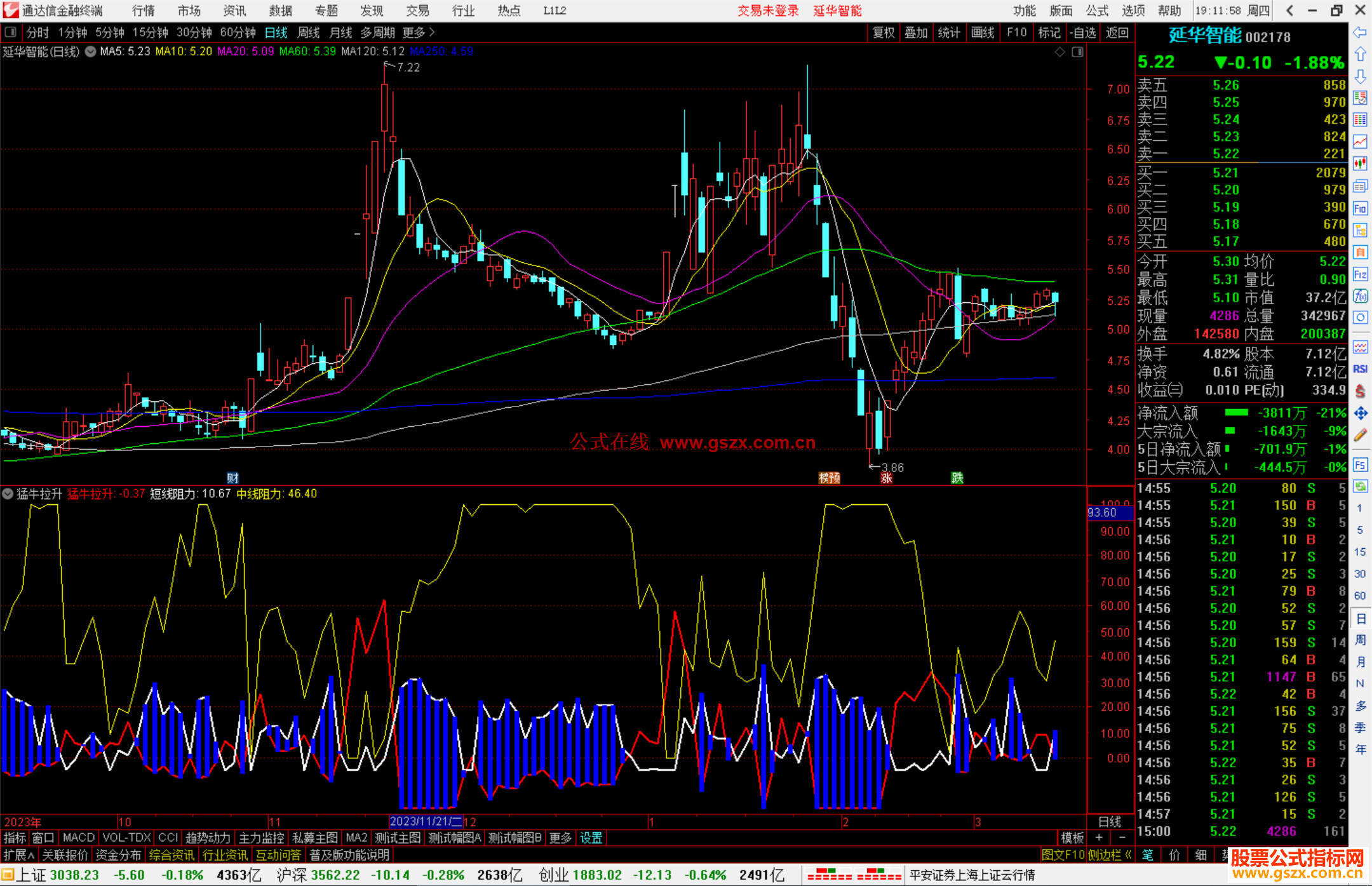Click the candlestick chart sidebar icon
The height and width of the screenshot is (886, 1372).
(x=1360, y=163)
